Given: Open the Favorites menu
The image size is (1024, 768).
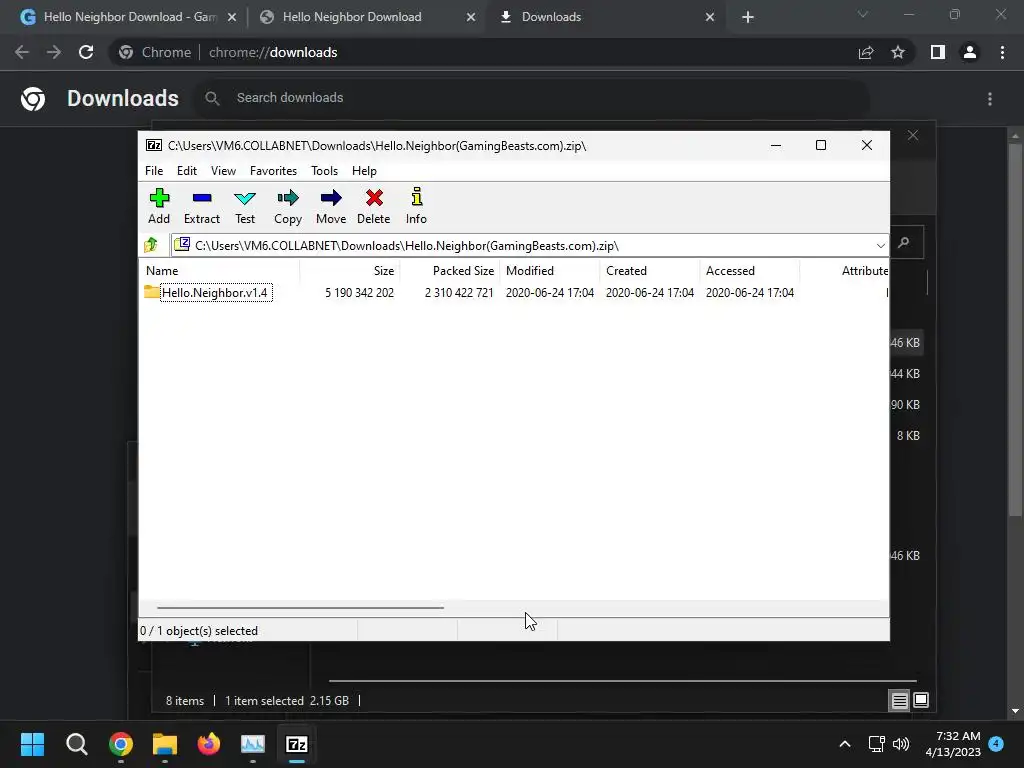Looking at the screenshot, I should pos(273,170).
